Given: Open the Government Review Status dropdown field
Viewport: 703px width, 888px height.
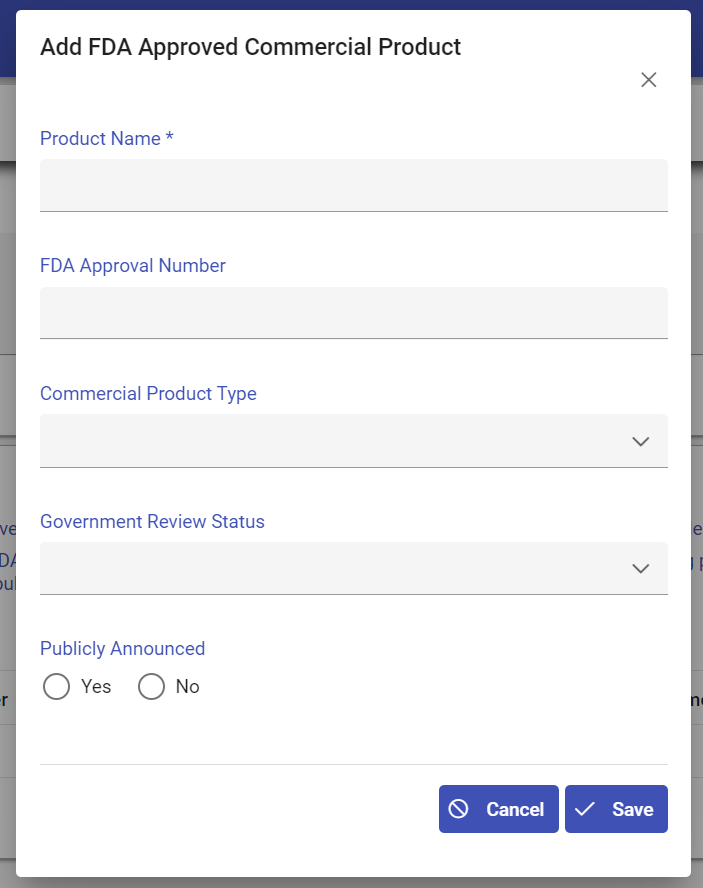Looking at the screenshot, I should click(330, 568).
